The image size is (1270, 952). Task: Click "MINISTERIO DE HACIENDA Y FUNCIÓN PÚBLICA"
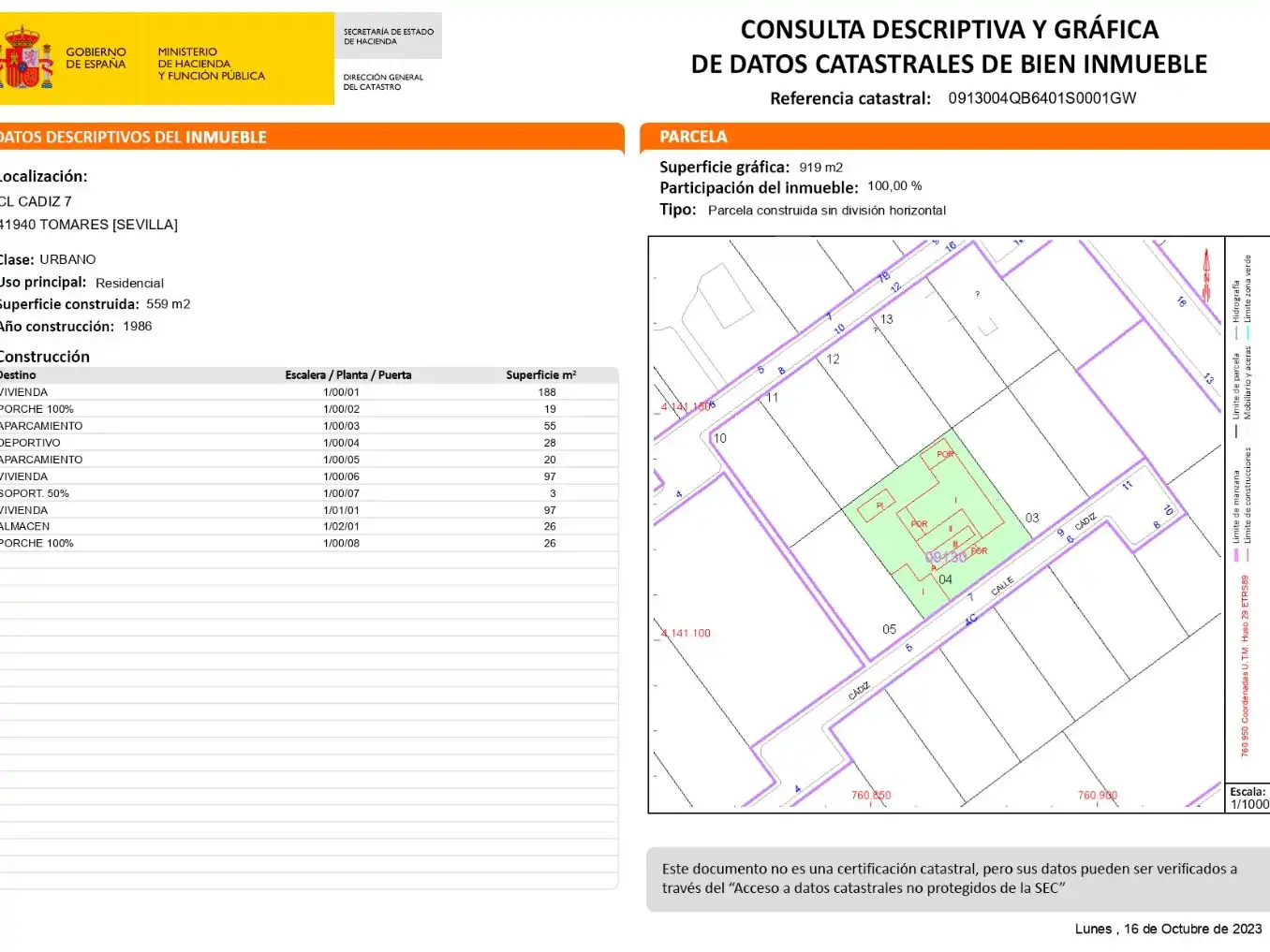click(x=211, y=64)
